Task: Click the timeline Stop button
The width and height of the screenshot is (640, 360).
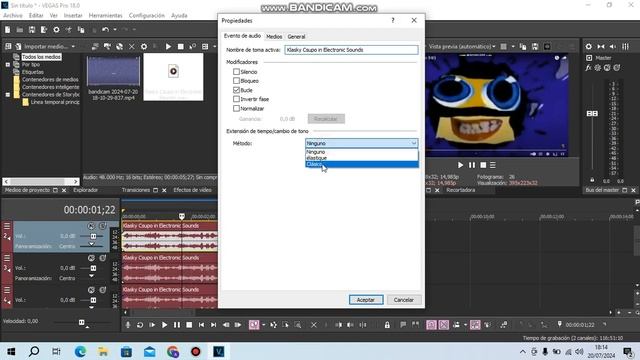Action: 189,325
